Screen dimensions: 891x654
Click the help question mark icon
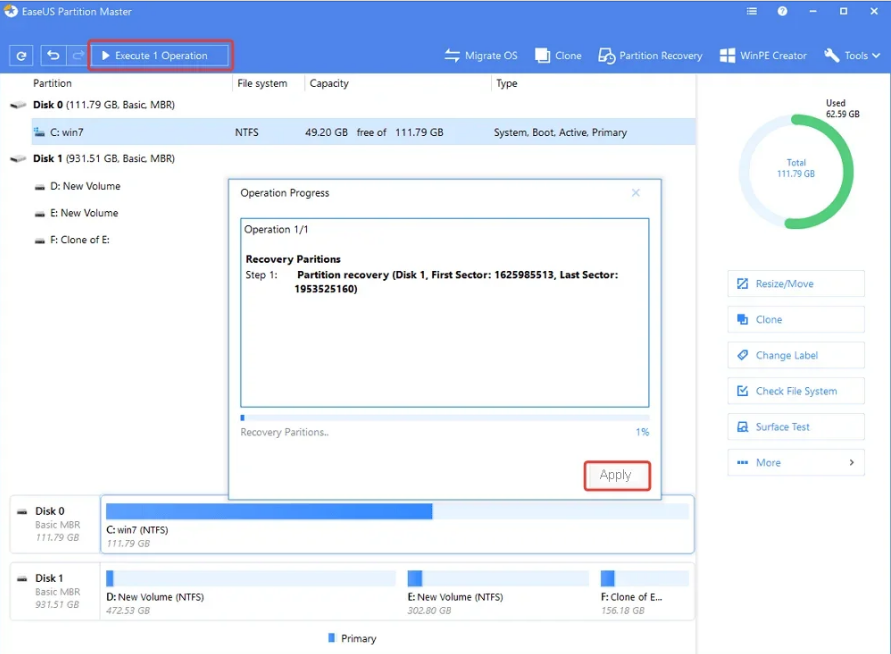[783, 12]
